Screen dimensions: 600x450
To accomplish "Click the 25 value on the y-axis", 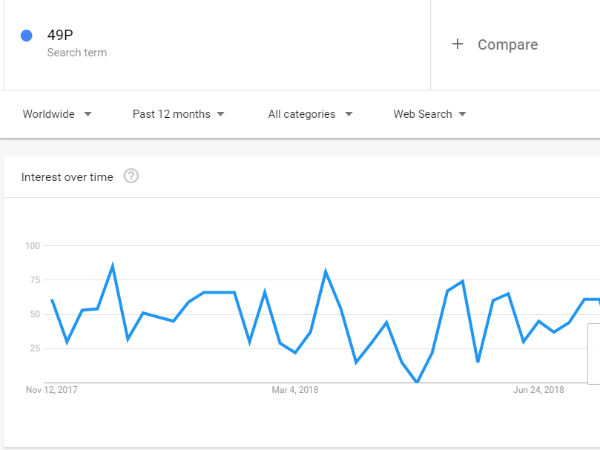I will 33,348.
